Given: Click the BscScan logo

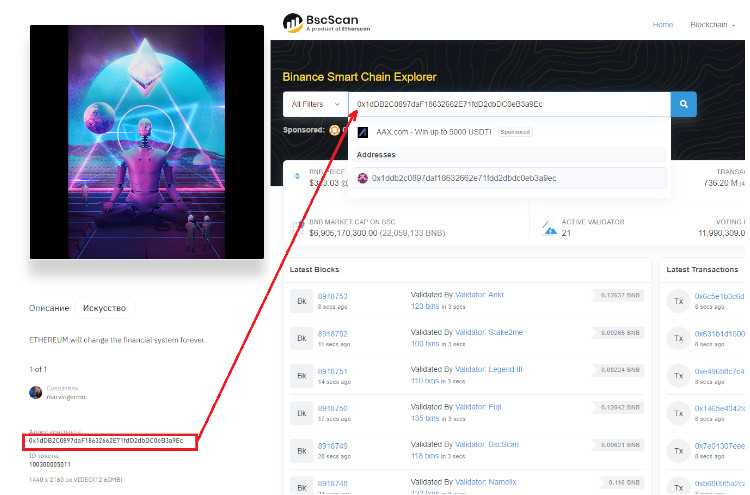Looking at the screenshot, I should tap(326, 22).
